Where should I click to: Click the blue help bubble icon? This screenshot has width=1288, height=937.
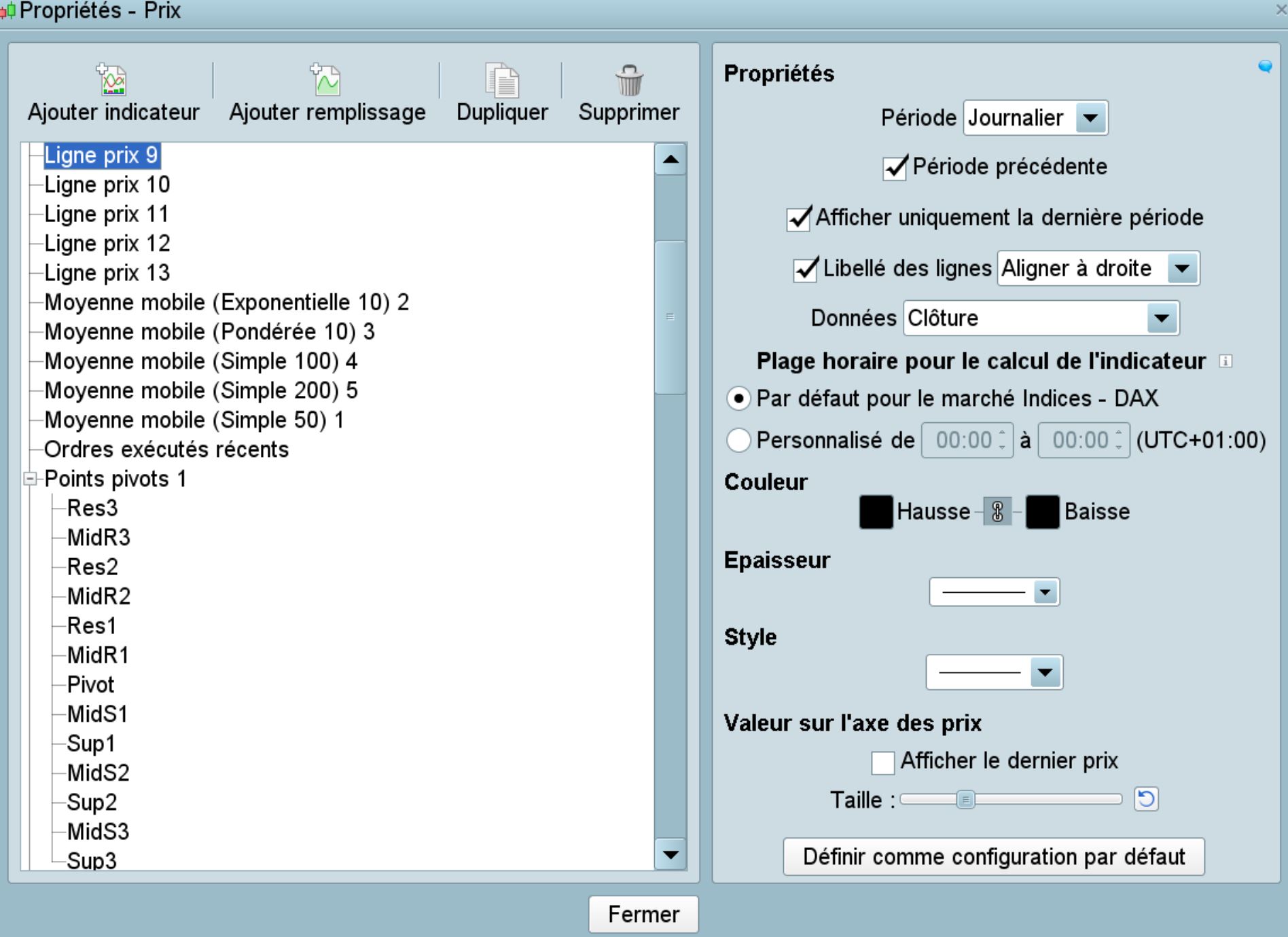(x=1265, y=66)
